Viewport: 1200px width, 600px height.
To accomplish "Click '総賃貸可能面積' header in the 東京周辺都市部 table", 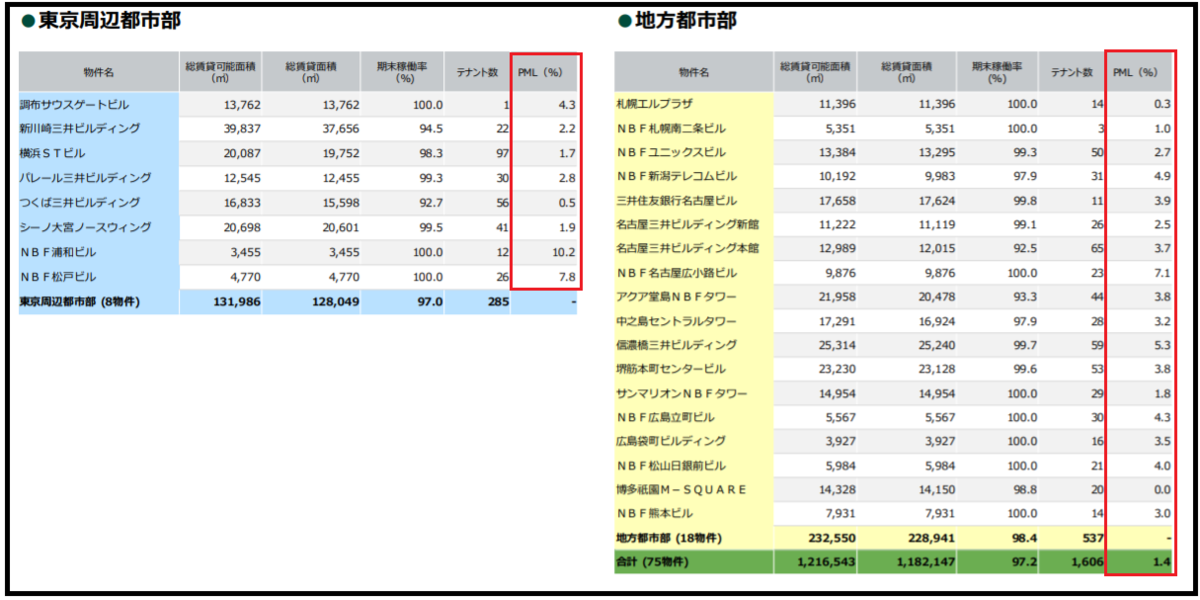I will coord(220,66).
